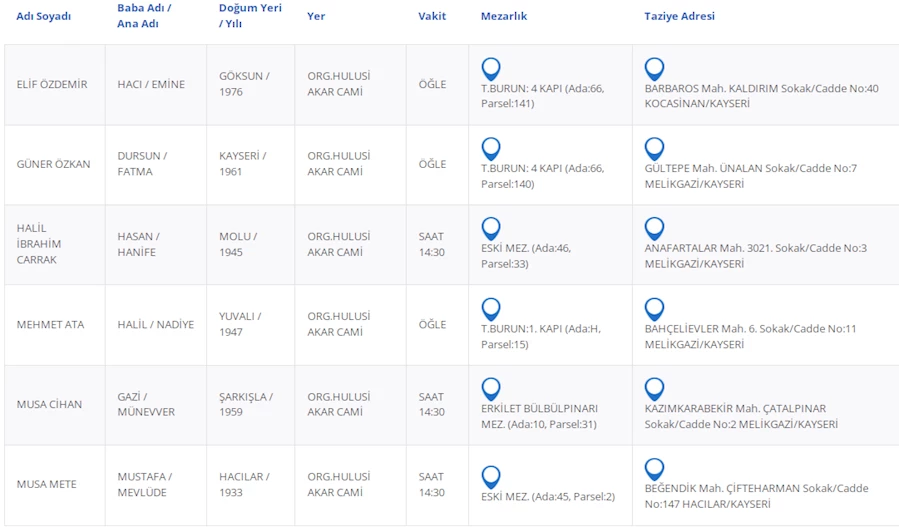
Task: Click map pin for Barbaros Mah. condolence address
Action: point(654,69)
